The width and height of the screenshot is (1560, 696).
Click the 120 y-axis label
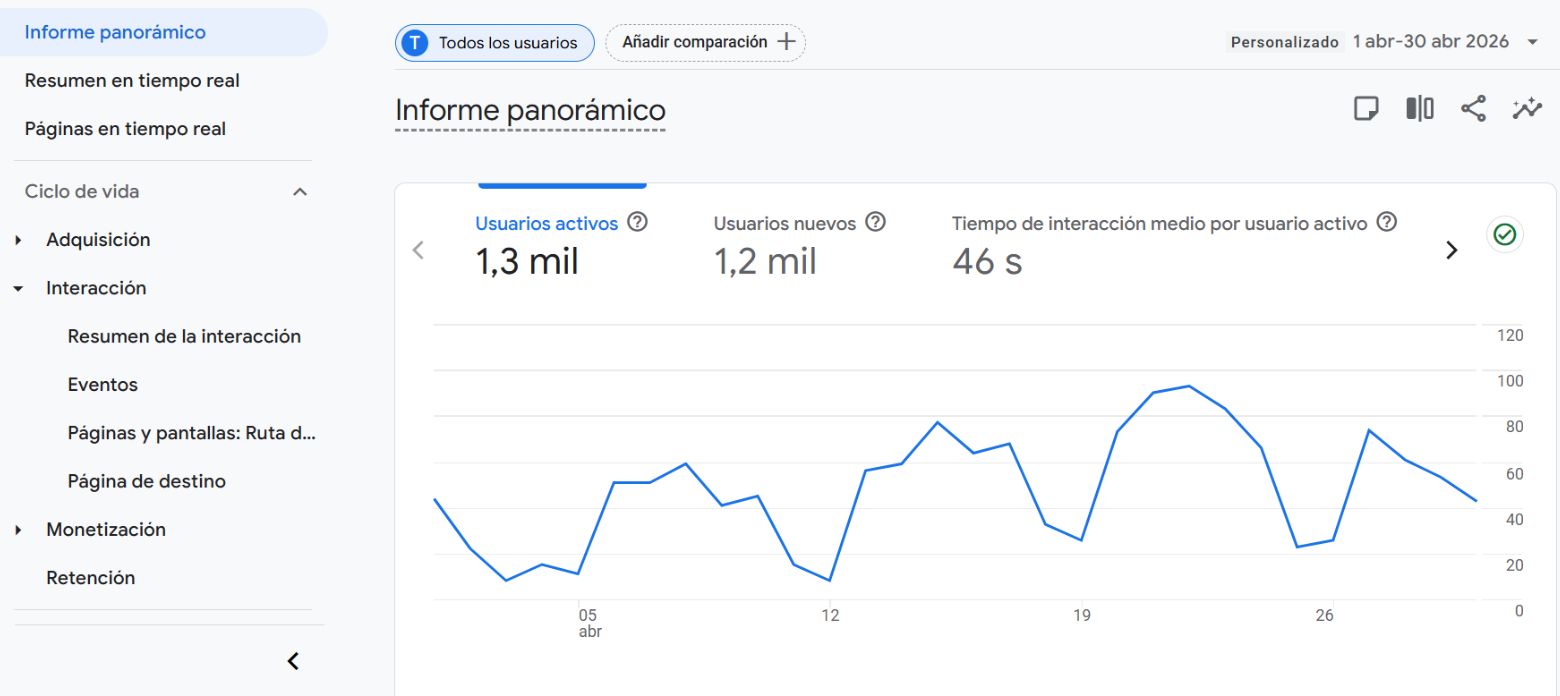pyautogui.click(x=1510, y=335)
